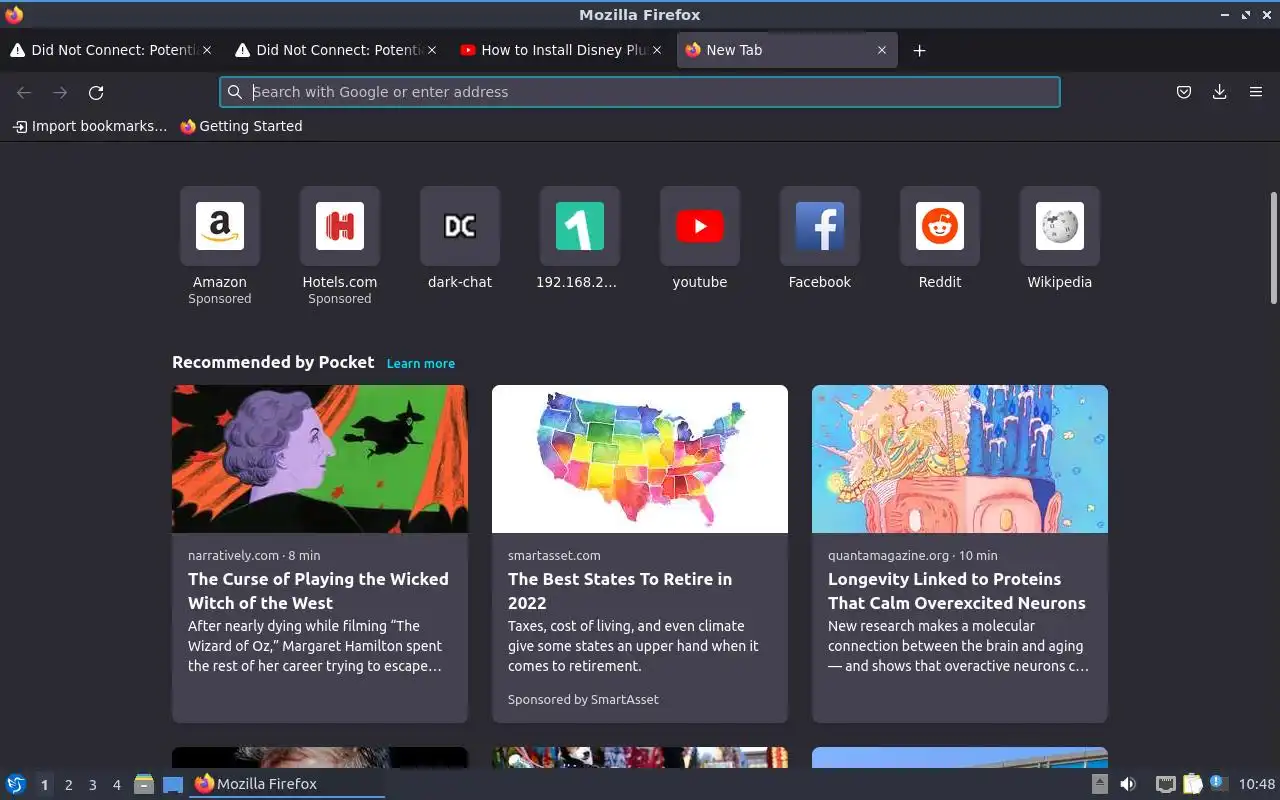
Task: Click the search magnifier icon in address bar
Action: point(235,92)
